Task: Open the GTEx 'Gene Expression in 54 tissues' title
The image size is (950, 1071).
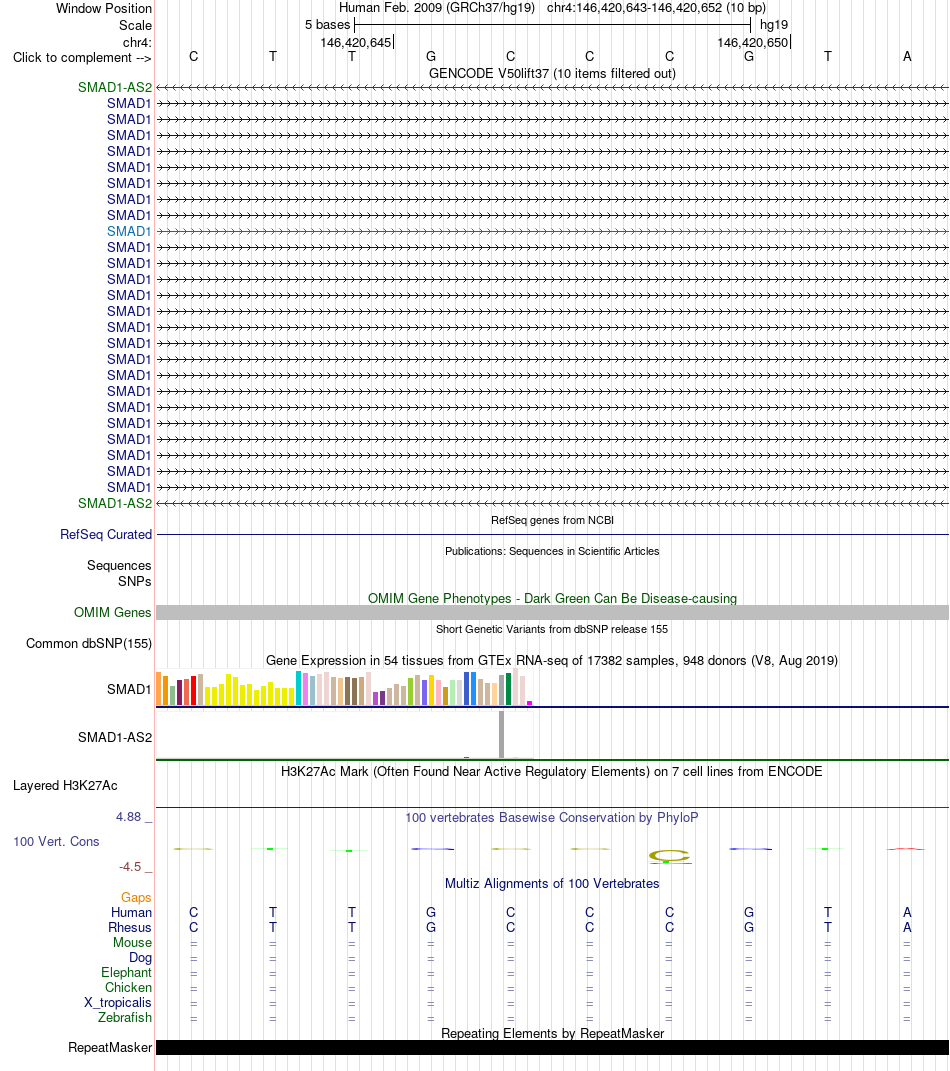Action: 552,660
